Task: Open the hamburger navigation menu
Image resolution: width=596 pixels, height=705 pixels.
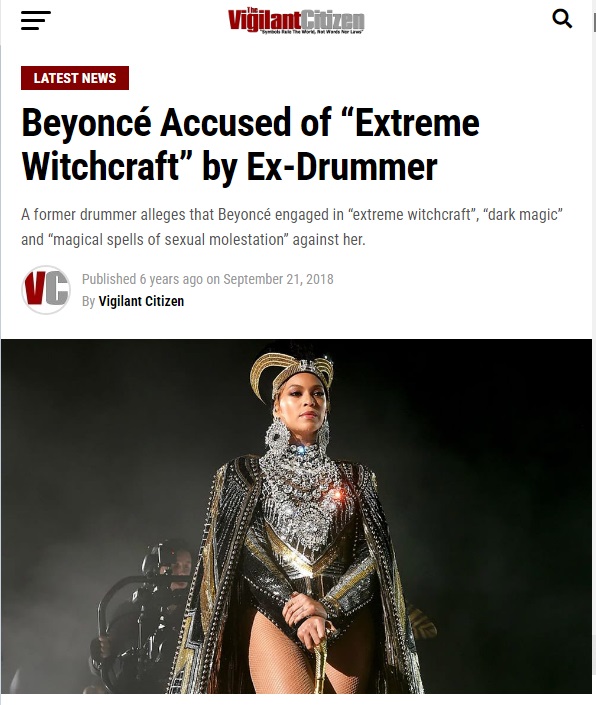Action: [x=36, y=20]
